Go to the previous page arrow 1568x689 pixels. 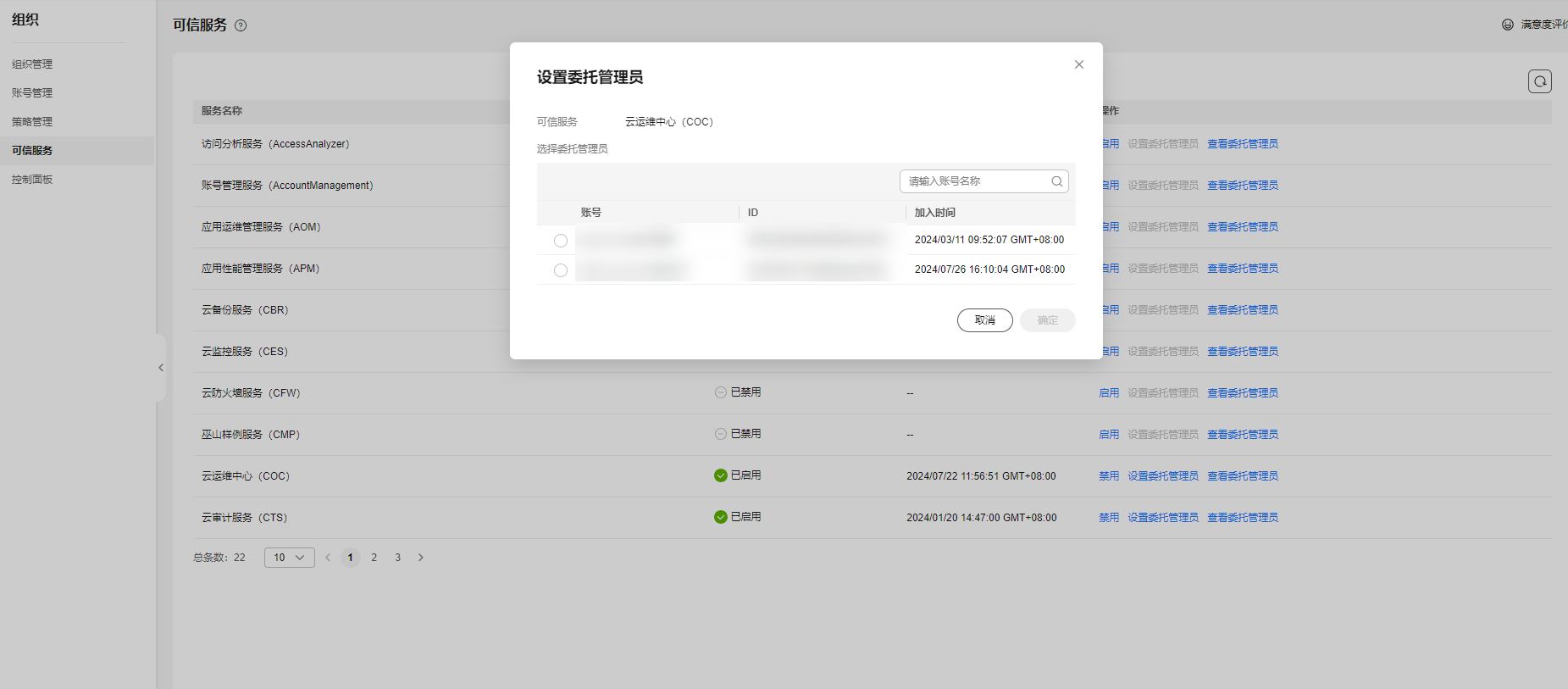pos(328,558)
